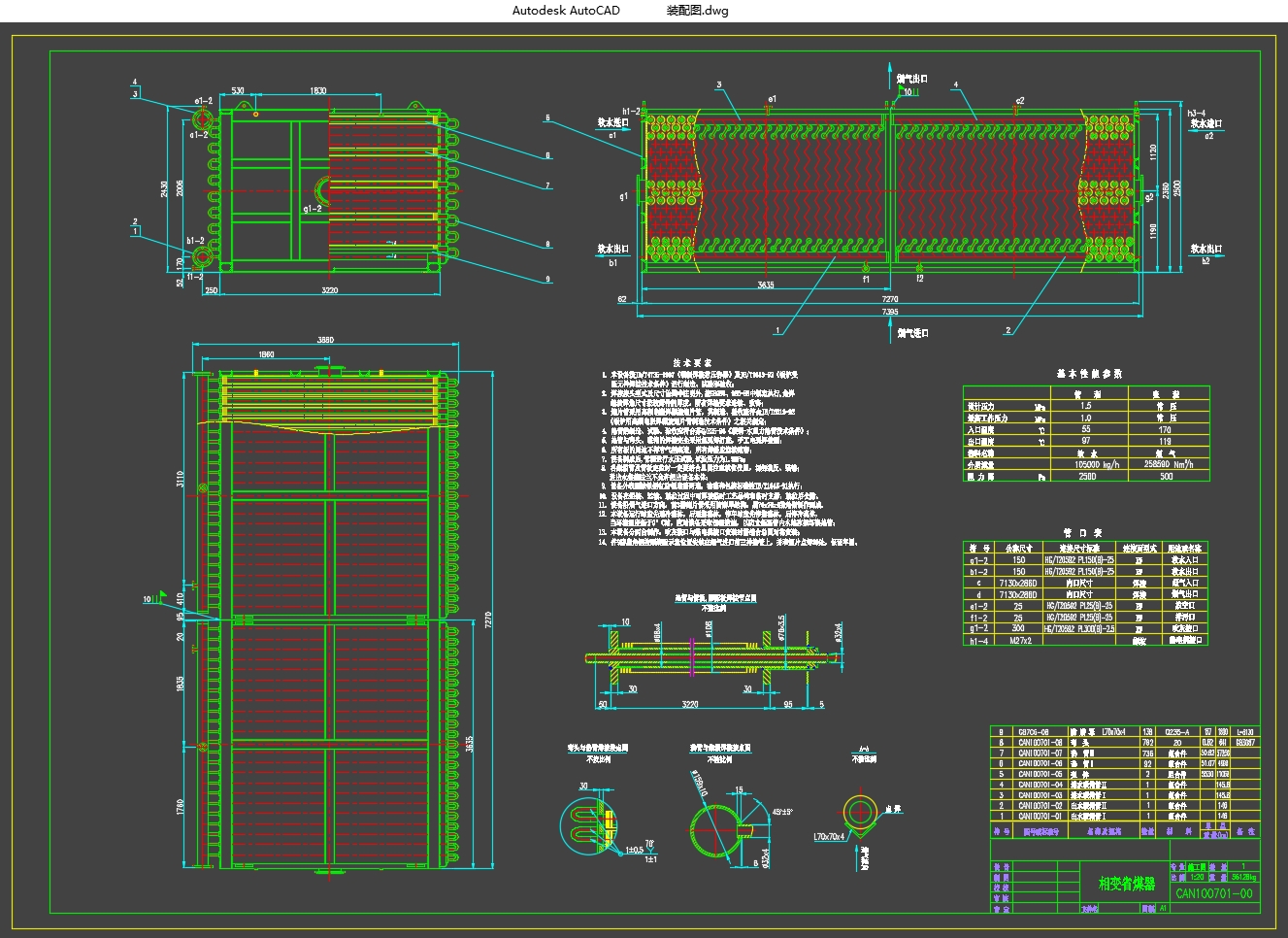Click "HG/T20592 PL300(B)-2.5" in g1-2 row
The width and height of the screenshot is (1288, 938).
(1078, 629)
